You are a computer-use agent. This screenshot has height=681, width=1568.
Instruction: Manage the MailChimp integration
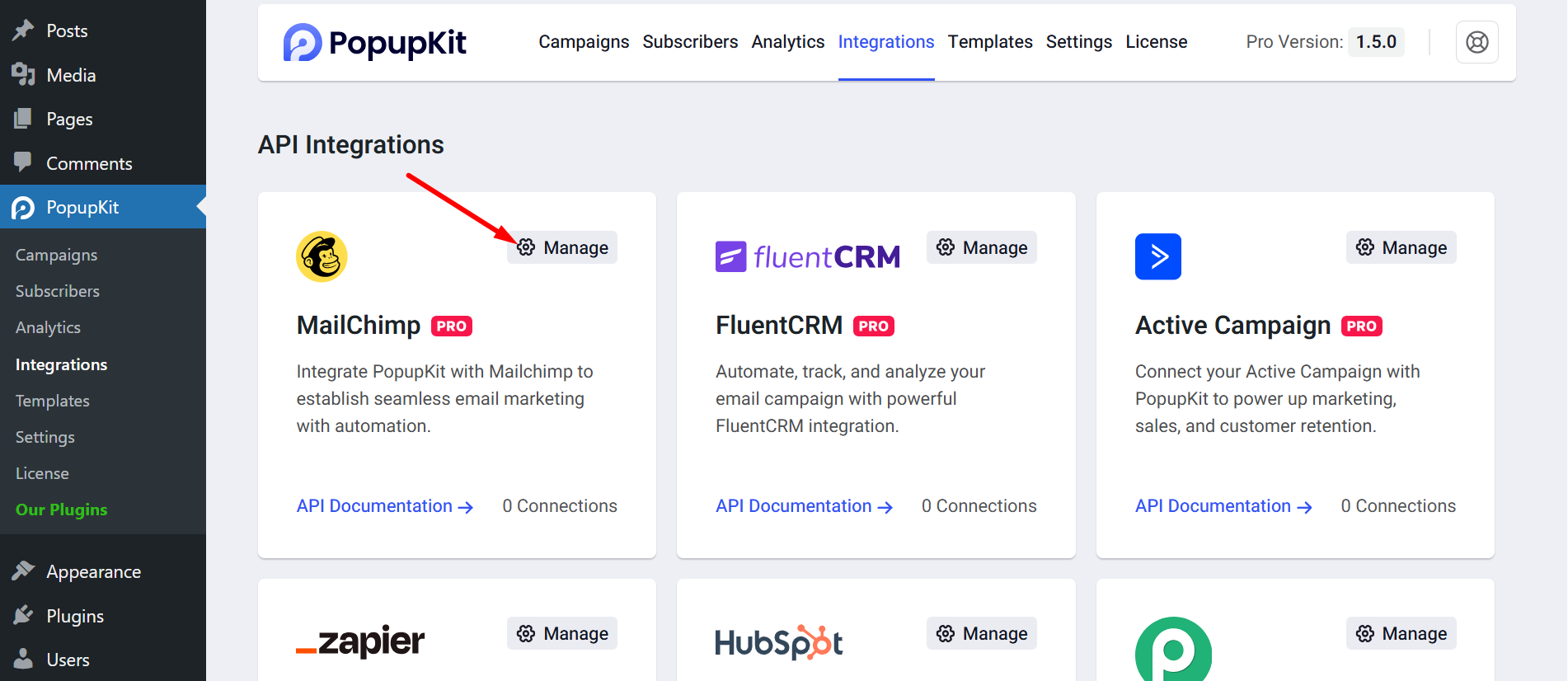pyautogui.click(x=562, y=247)
